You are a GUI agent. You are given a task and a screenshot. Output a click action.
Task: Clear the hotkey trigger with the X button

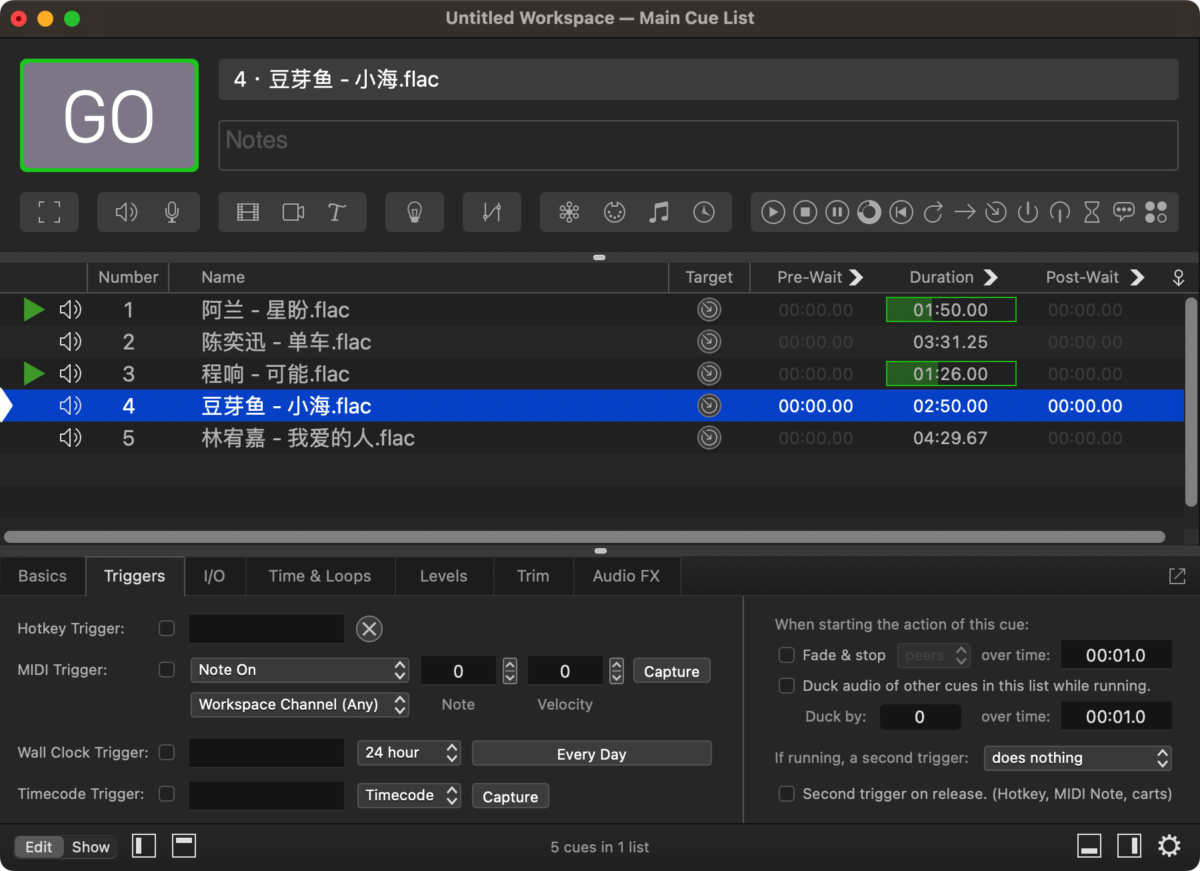[369, 629]
